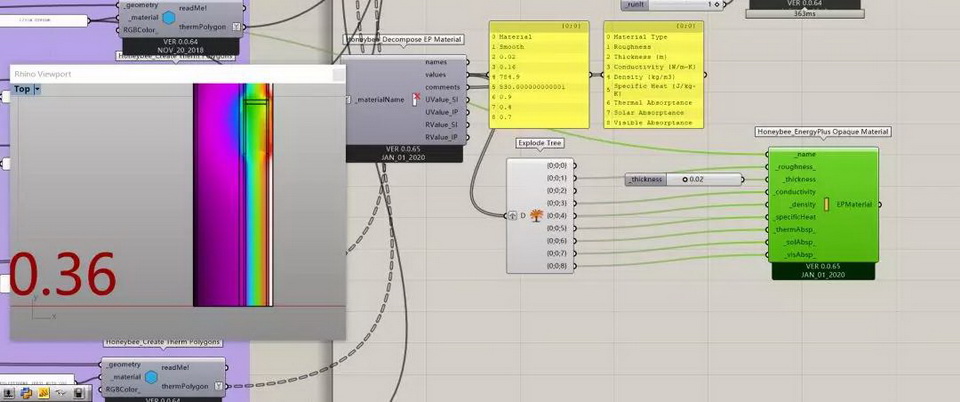
Task: Click the blue hexagon on bottom Therm Polygons component
Action: coord(152,377)
